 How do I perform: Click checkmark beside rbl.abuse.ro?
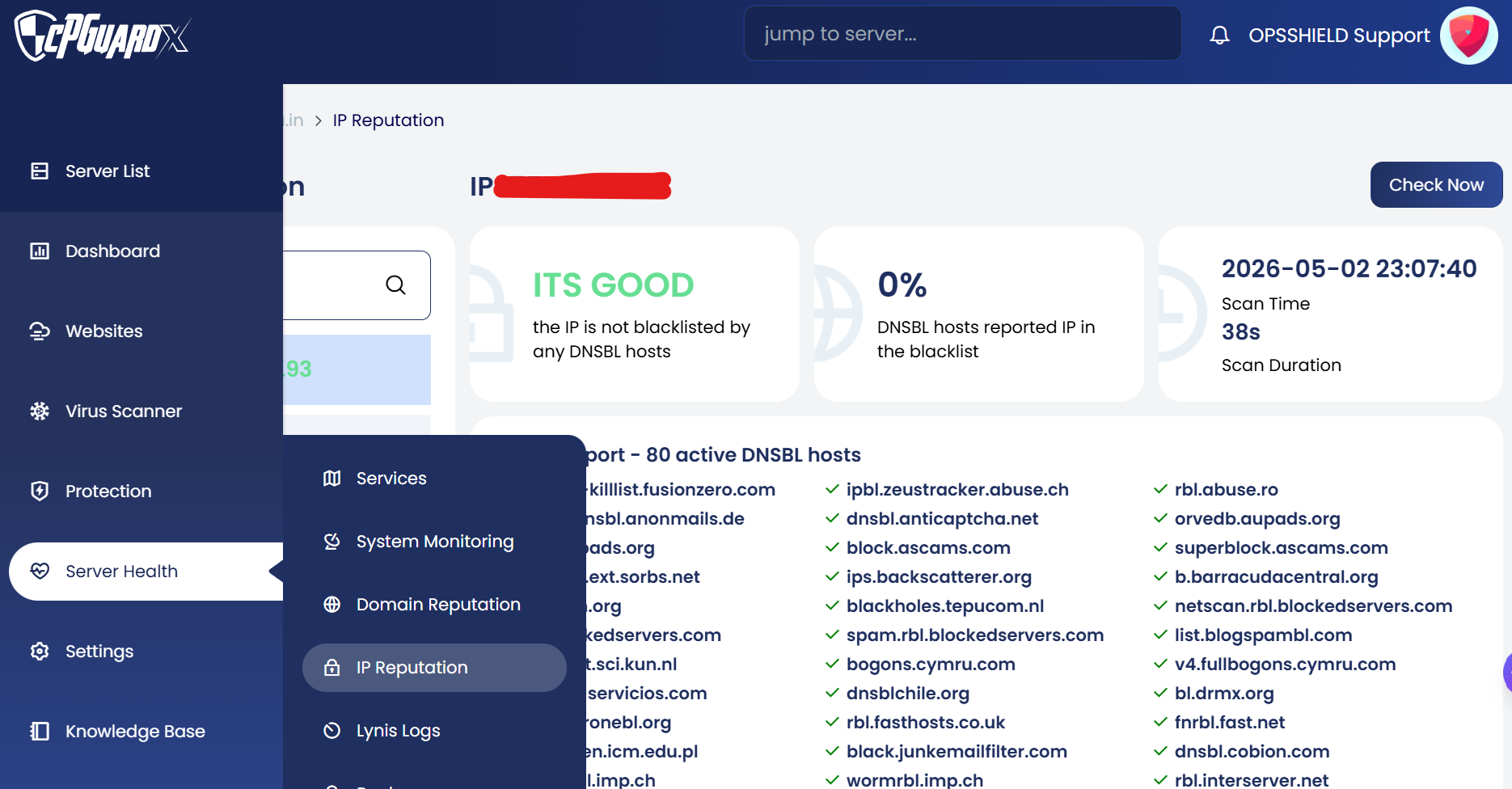[x=1160, y=489]
